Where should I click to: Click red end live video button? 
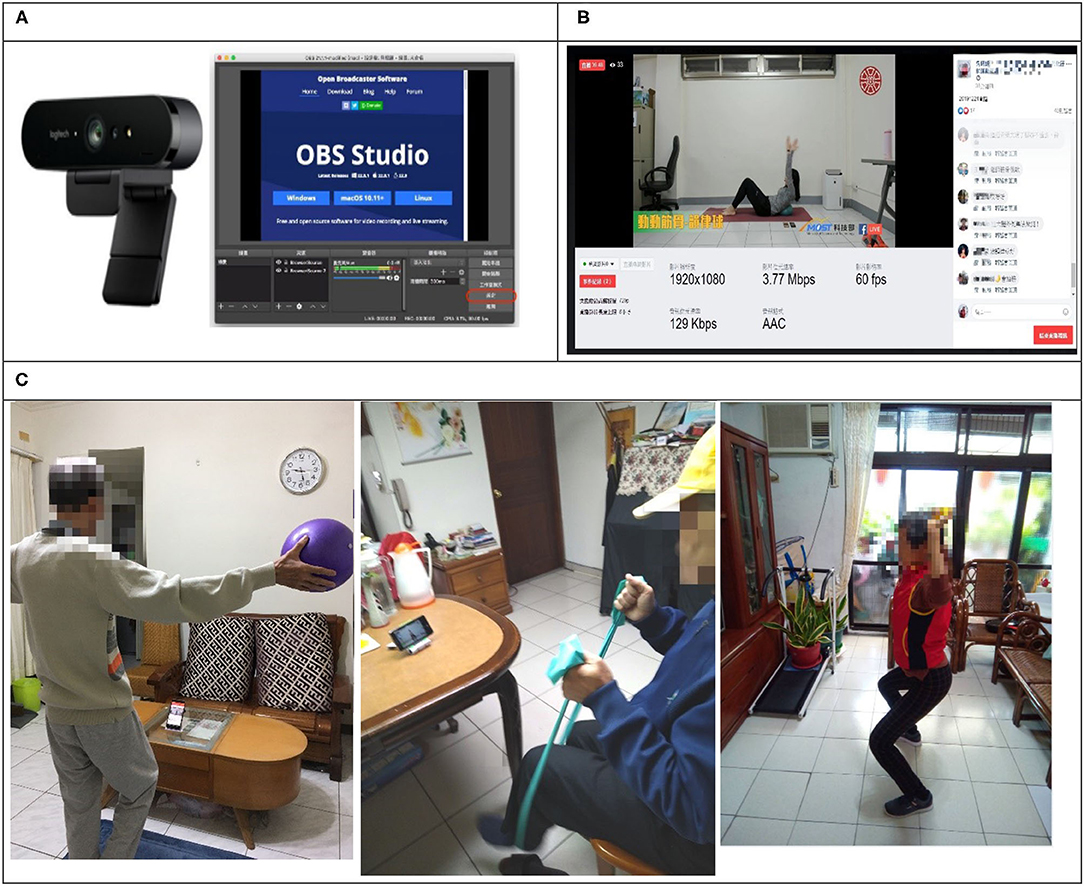[1053, 335]
